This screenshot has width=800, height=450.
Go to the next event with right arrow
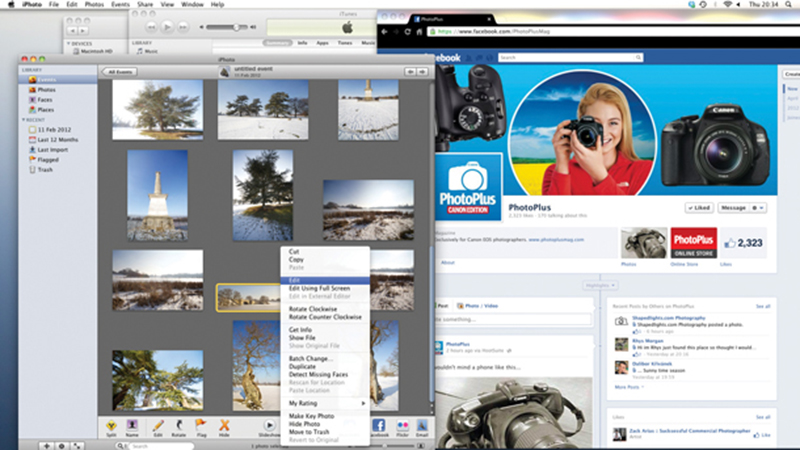(422, 72)
